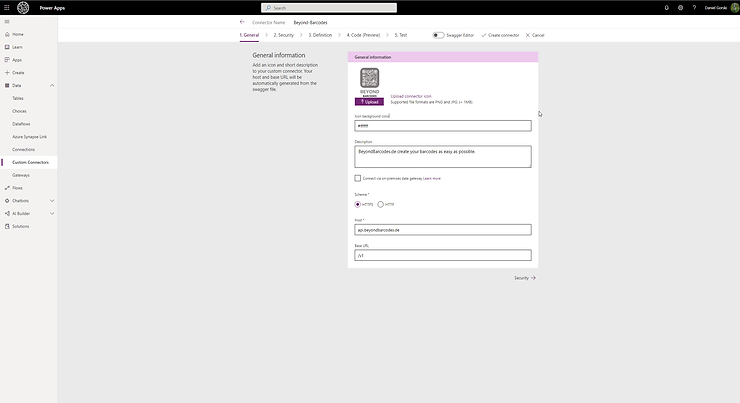Open Solutions from the sidebar icon

pyautogui.click(x=6, y=226)
